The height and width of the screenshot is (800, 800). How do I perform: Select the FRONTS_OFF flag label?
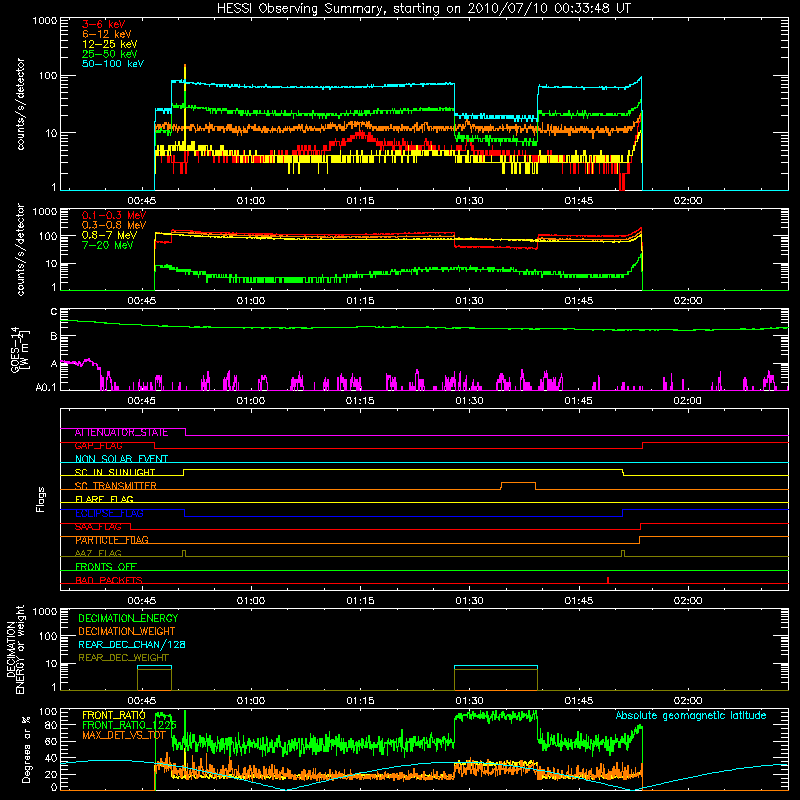click(106, 567)
